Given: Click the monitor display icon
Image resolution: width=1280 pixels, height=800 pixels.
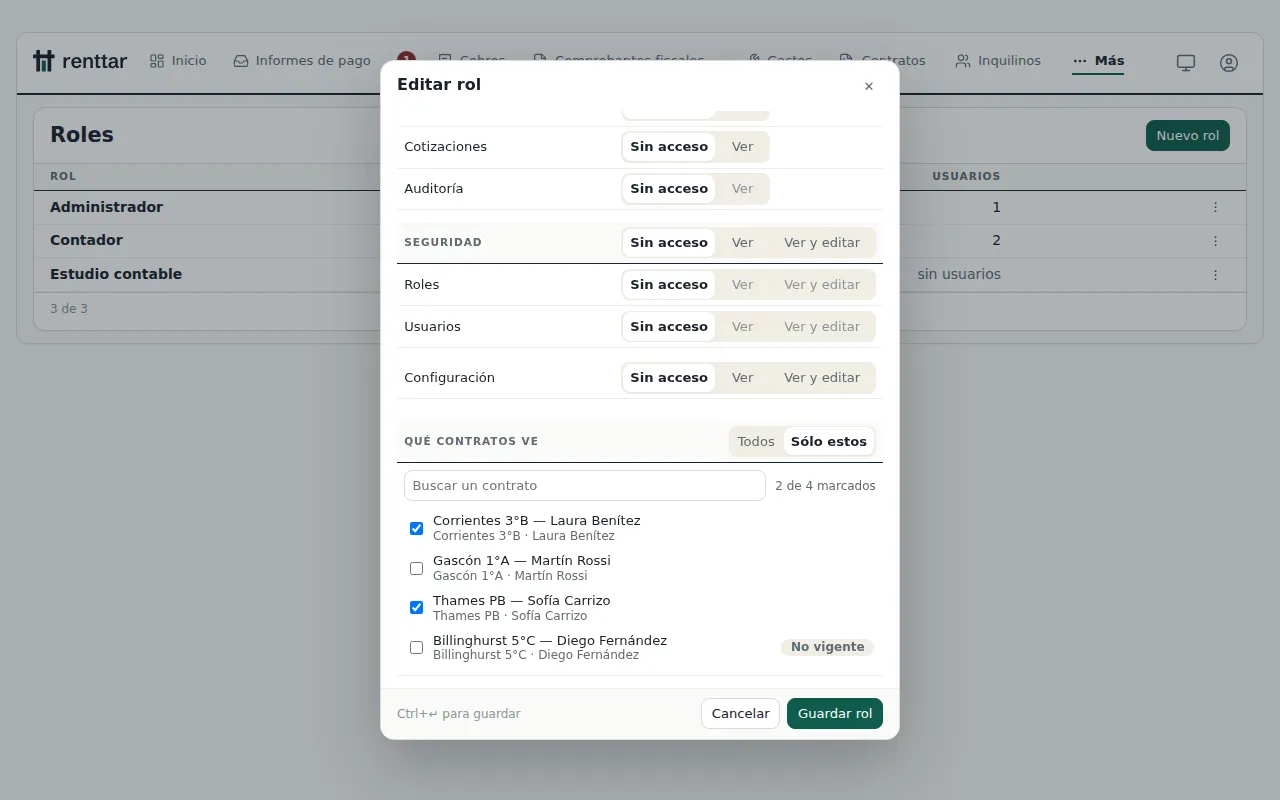Looking at the screenshot, I should click(x=1186, y=63).
